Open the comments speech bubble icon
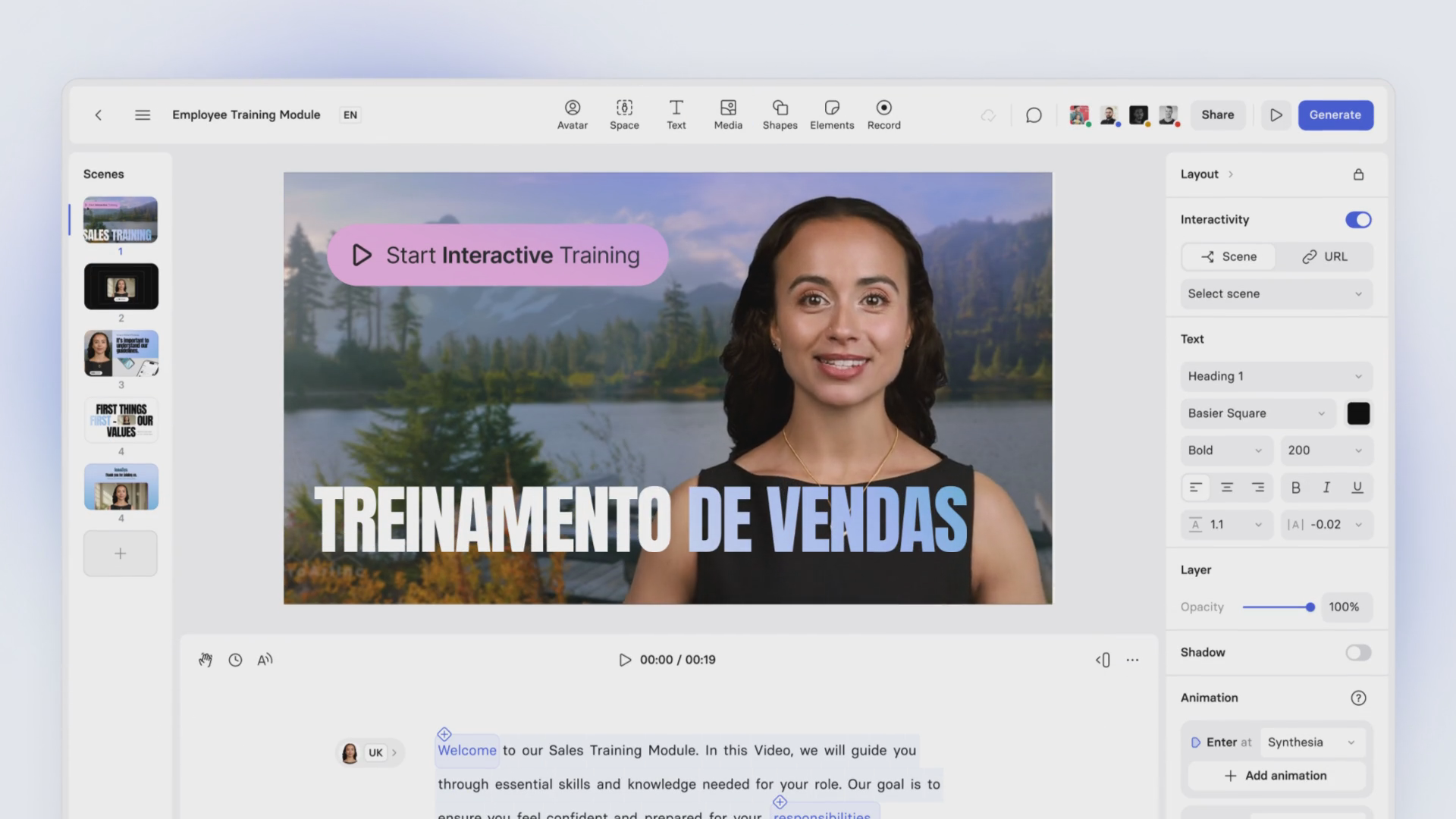Image resolution: width=1456 pixels, height=819 pixels. pyautogui.click(x=1034, y=115)
